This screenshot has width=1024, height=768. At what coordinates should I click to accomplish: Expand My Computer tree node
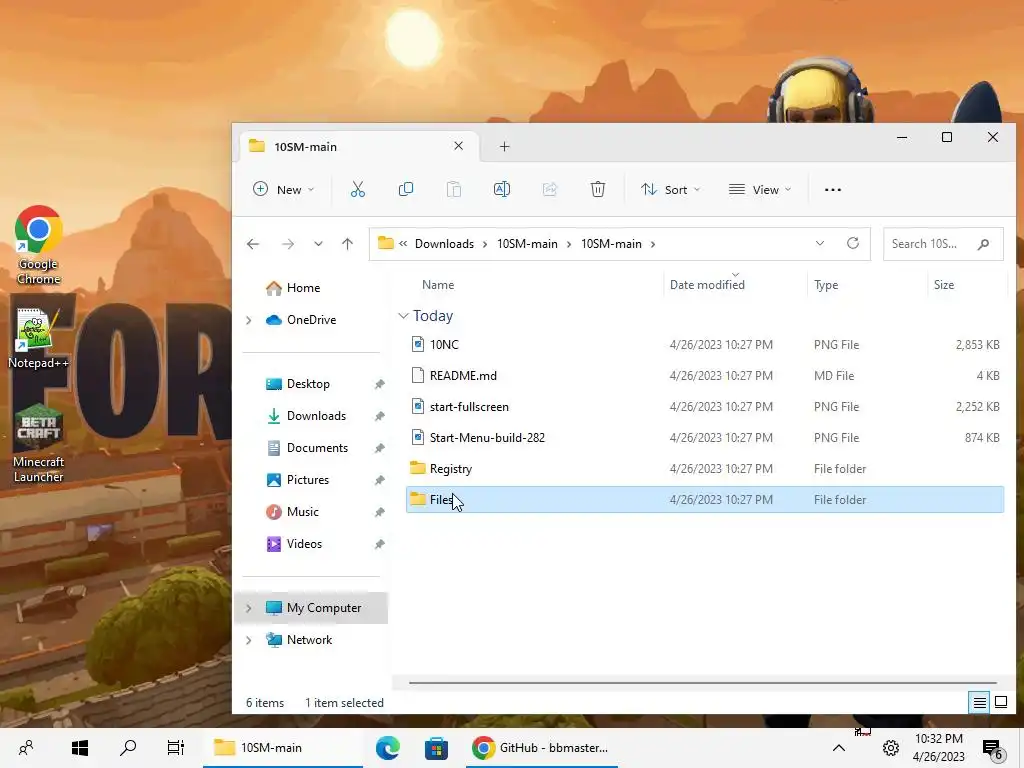pyautogui.click(x=249, y=608)
